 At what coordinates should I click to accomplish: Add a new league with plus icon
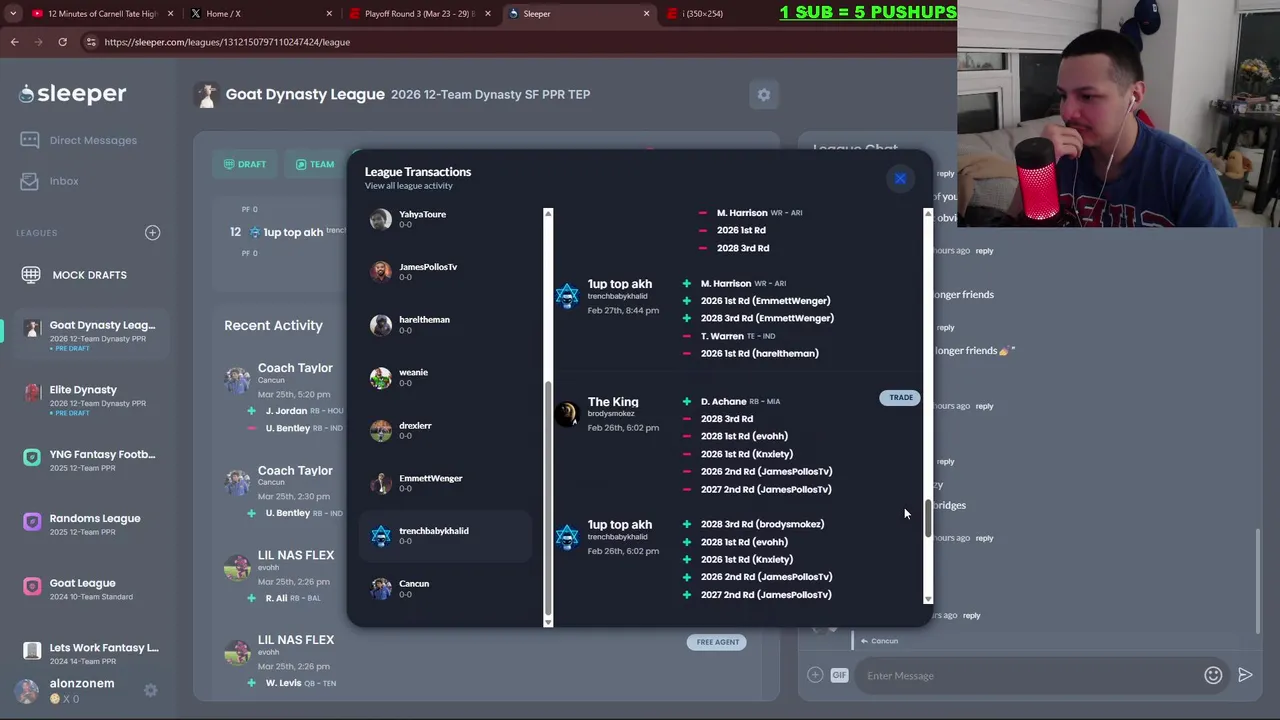click(152, 233)
